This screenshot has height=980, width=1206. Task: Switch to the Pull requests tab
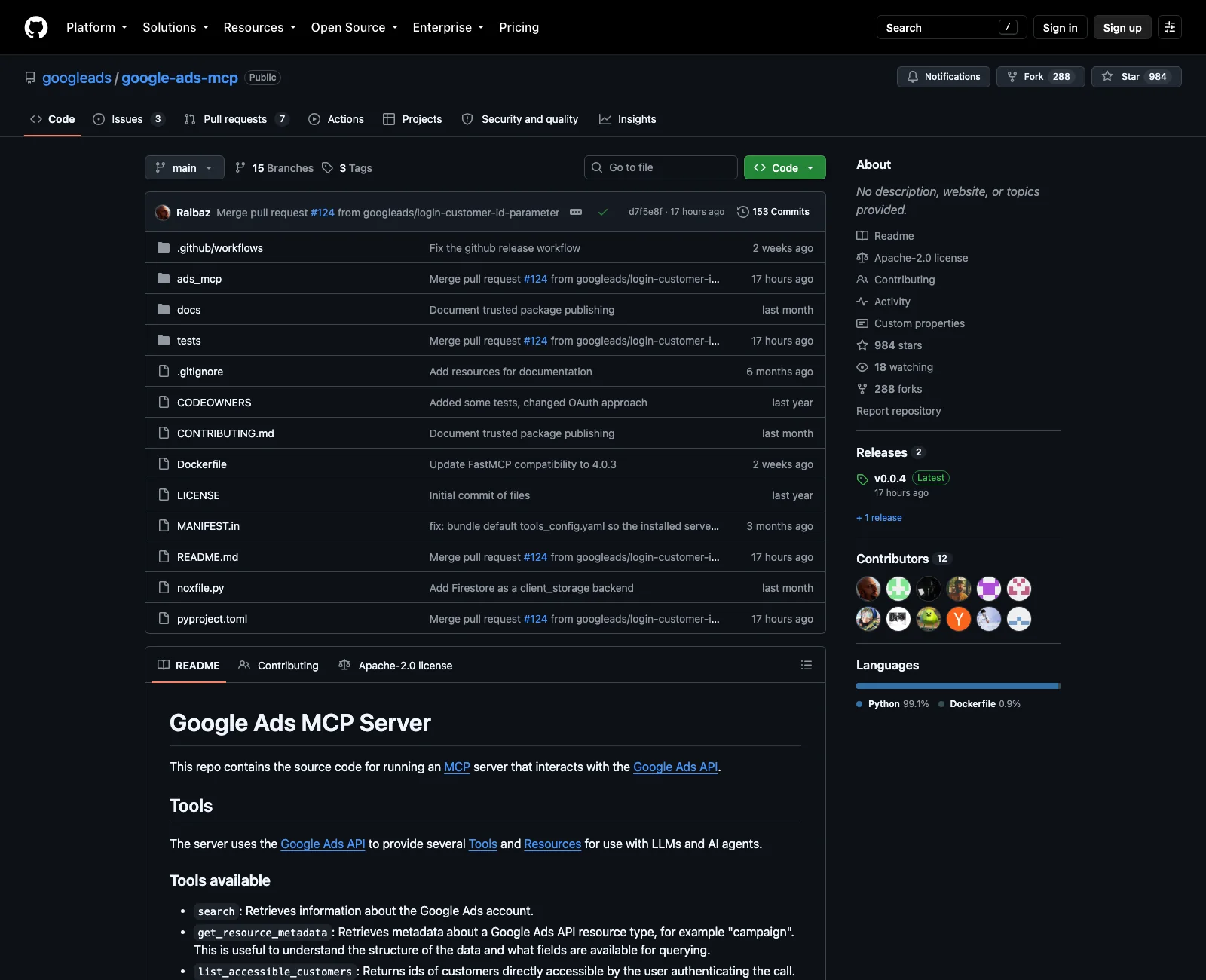(237, 119)
